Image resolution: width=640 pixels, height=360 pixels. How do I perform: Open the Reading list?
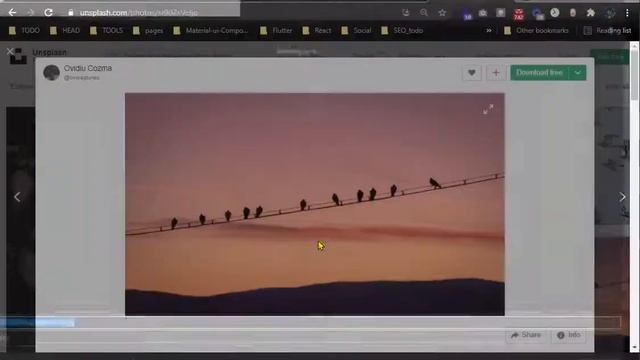pyautogui.click(x=607, y=31)
